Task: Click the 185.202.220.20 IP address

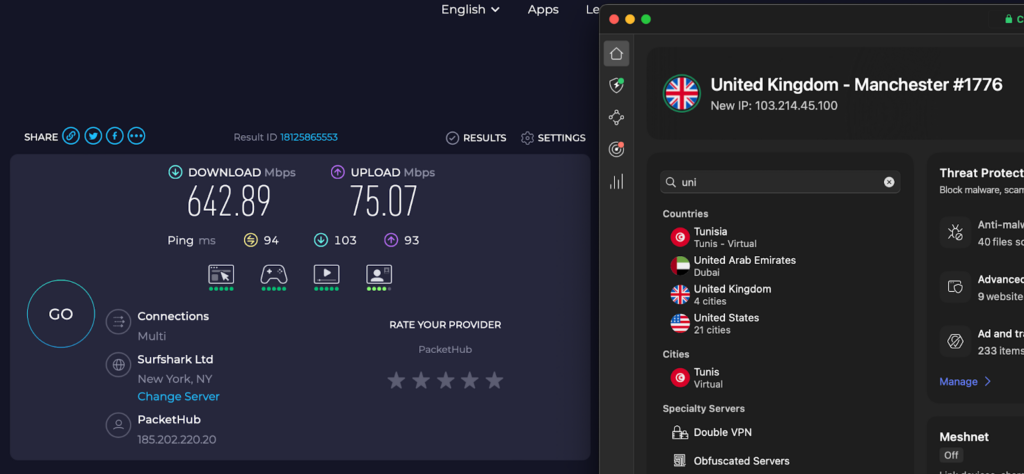Action: [x=177, y=440]
